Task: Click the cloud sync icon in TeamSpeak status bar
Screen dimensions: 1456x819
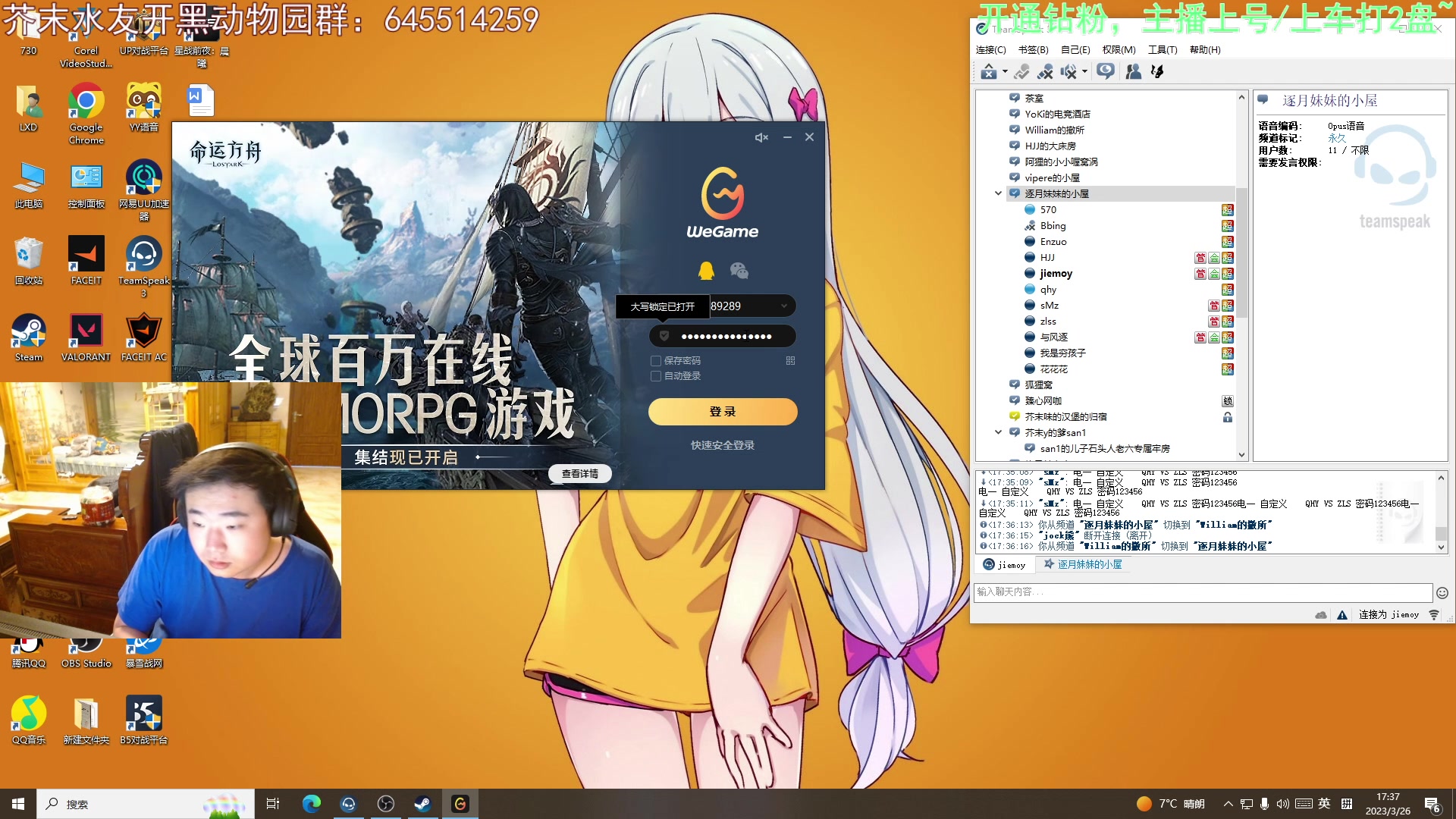Action: (1321, 615)
